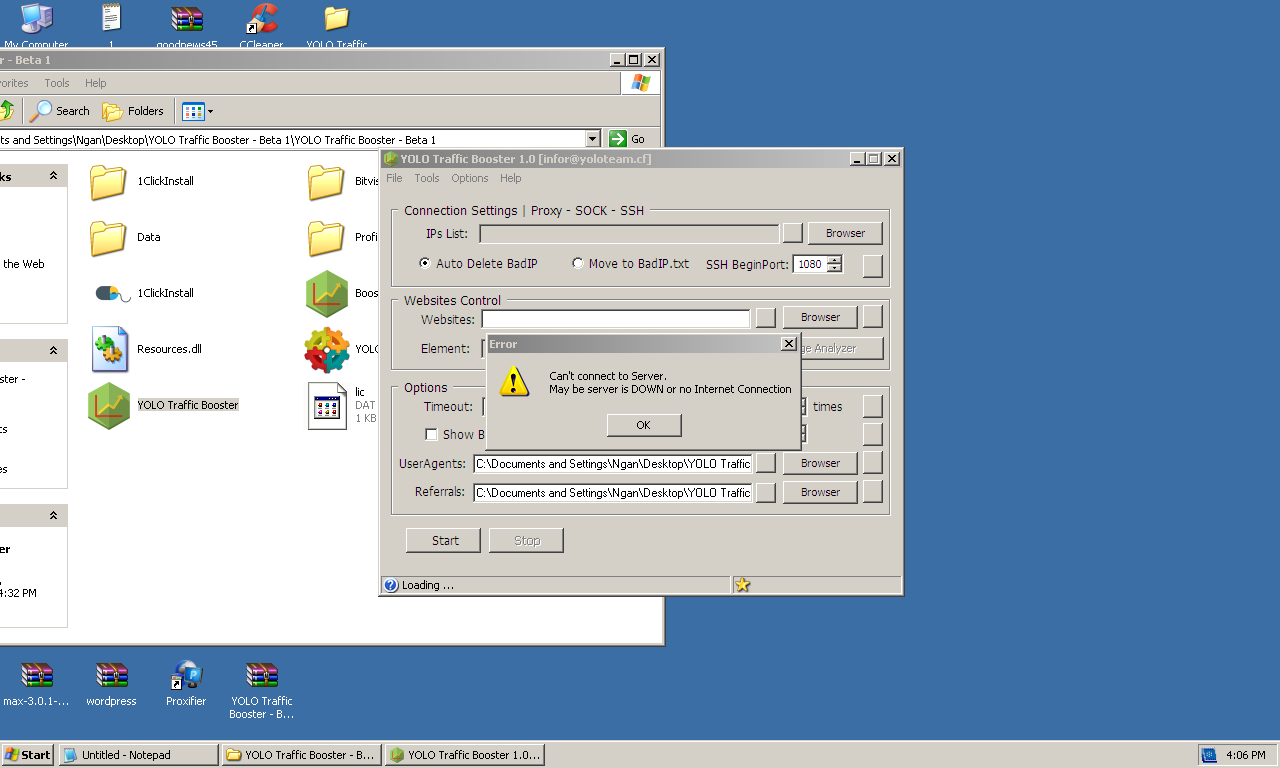Click the Search toolbar button in Explorer
The height and width of the screenshot is (768, 1280).
click(60, 111)
